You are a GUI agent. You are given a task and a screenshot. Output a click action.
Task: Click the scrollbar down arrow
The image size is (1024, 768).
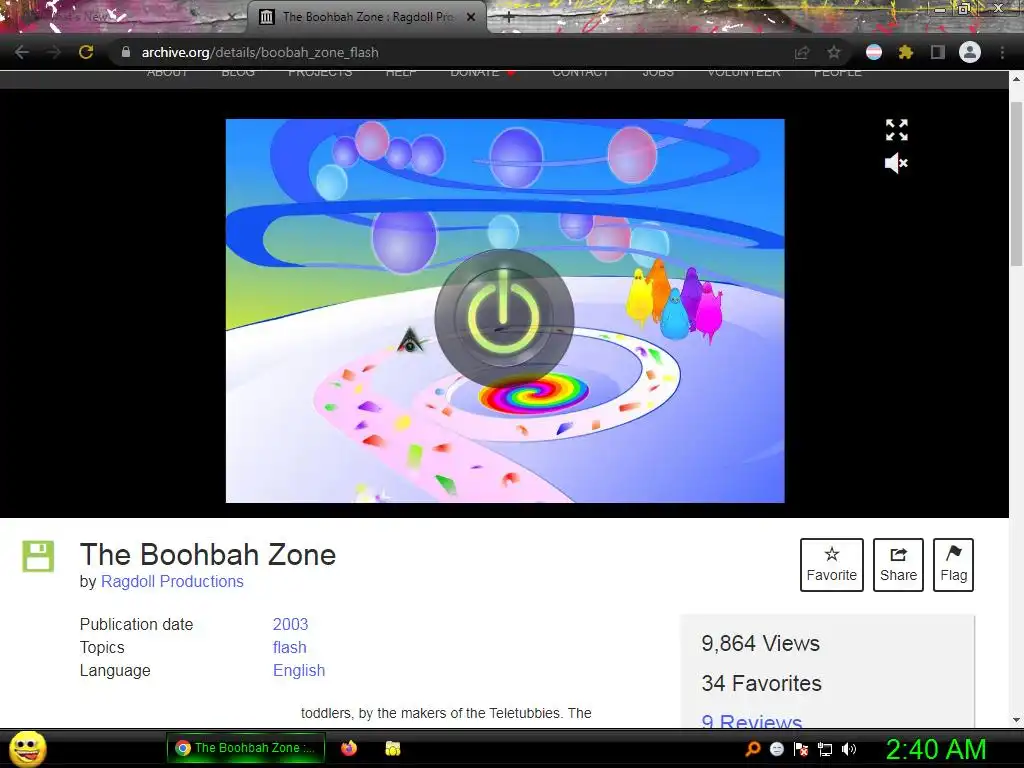1016,720
